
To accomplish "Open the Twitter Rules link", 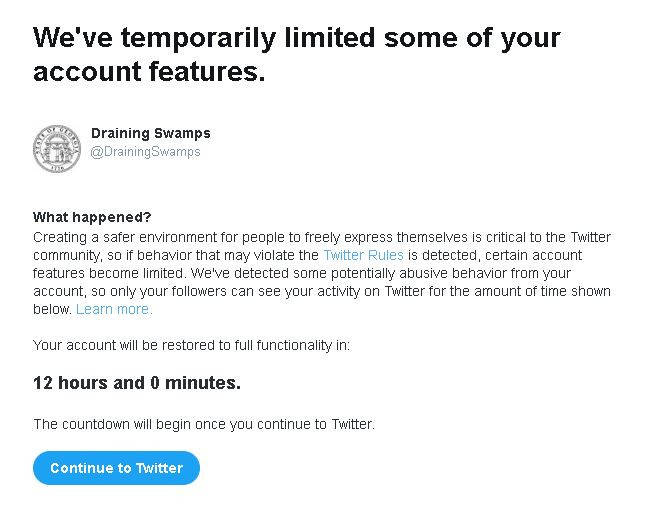I will 363,255.
